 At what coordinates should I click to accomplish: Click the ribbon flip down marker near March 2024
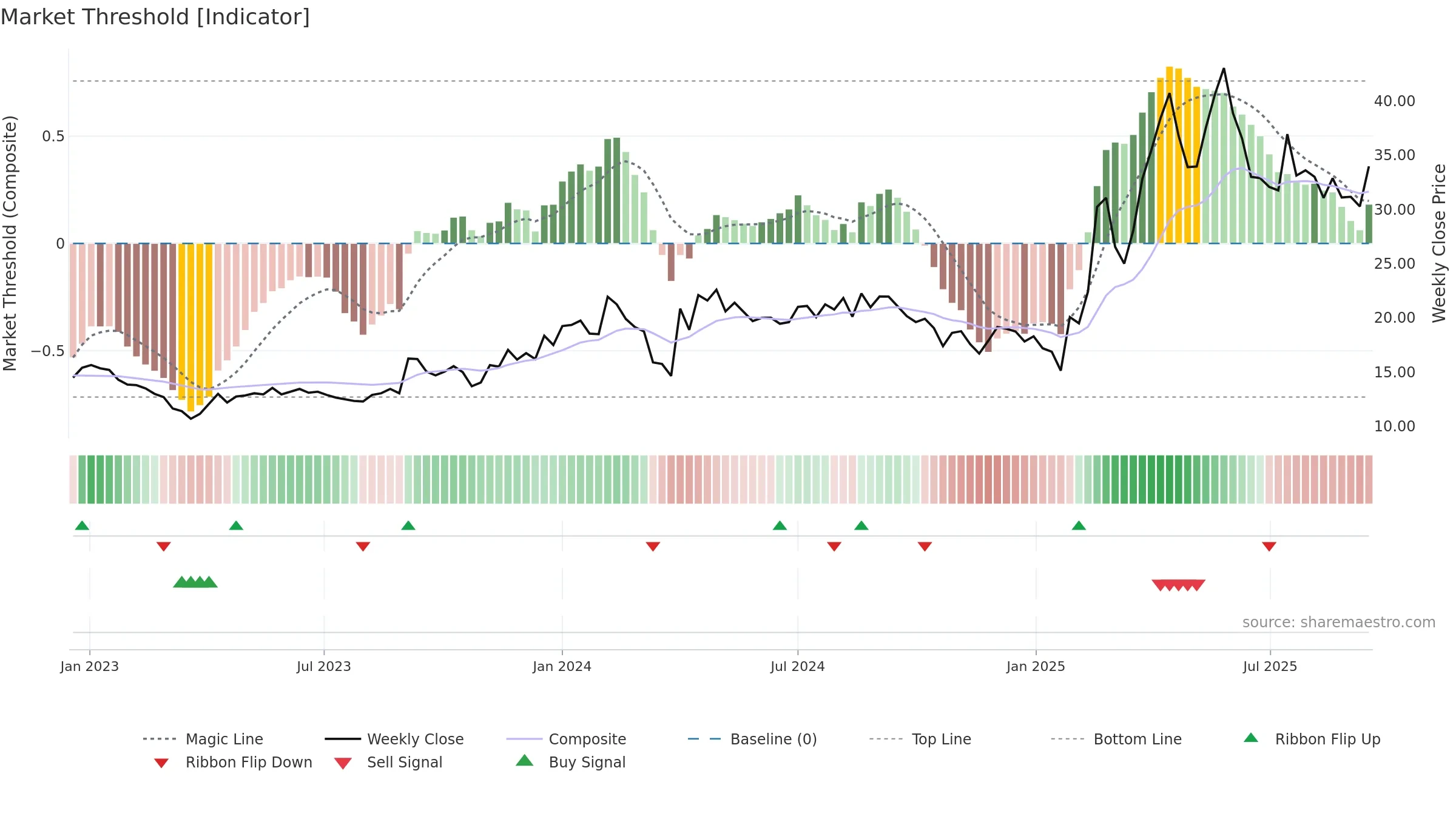[x=653, y=547]
